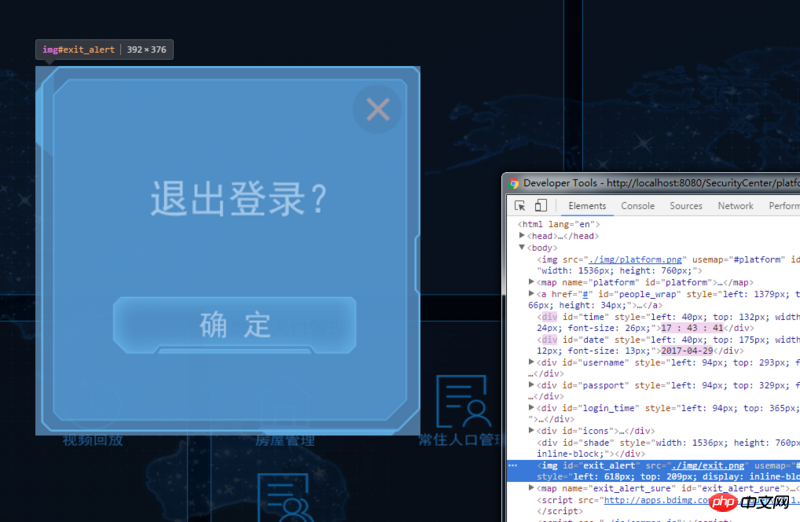
Task: Click the Chrome icon in DevTools title bar
Action: click(x=514, y=183)
